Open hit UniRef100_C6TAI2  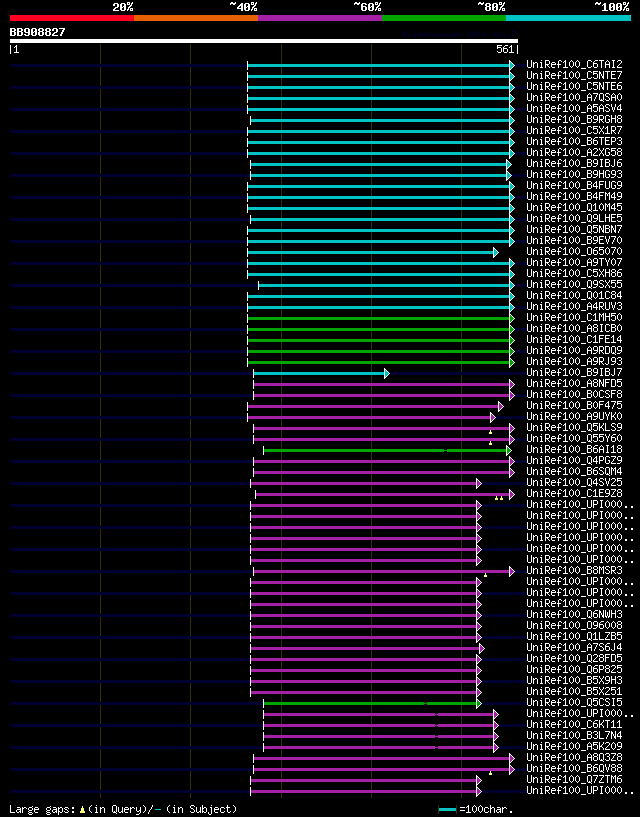pos(574,65)
